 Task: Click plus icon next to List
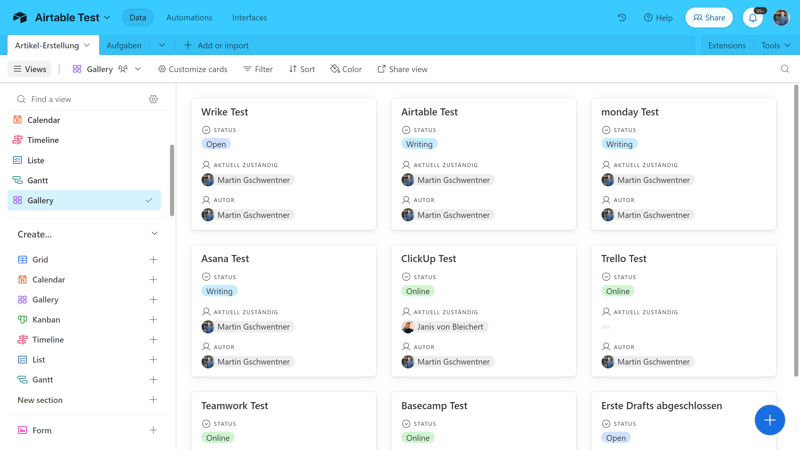click(x=153, y=360)
